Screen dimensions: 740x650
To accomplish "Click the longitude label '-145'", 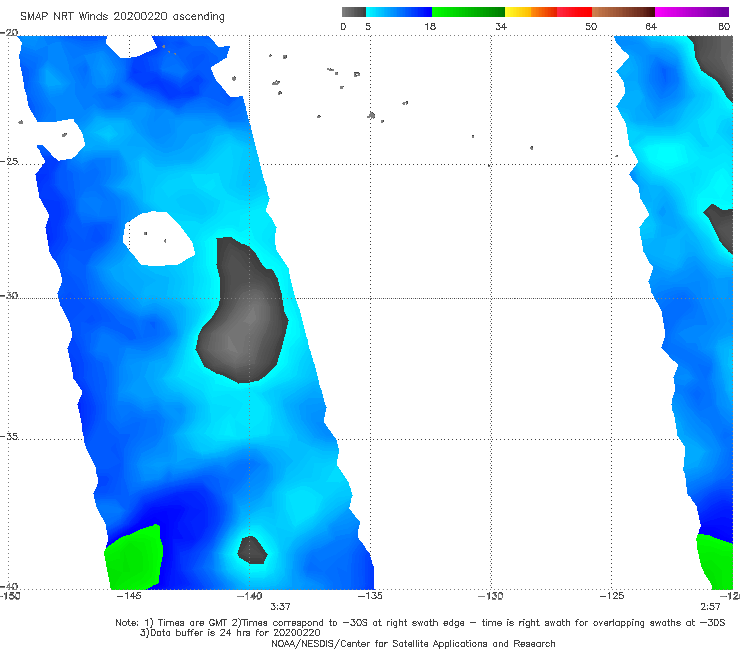I will 129,596.
